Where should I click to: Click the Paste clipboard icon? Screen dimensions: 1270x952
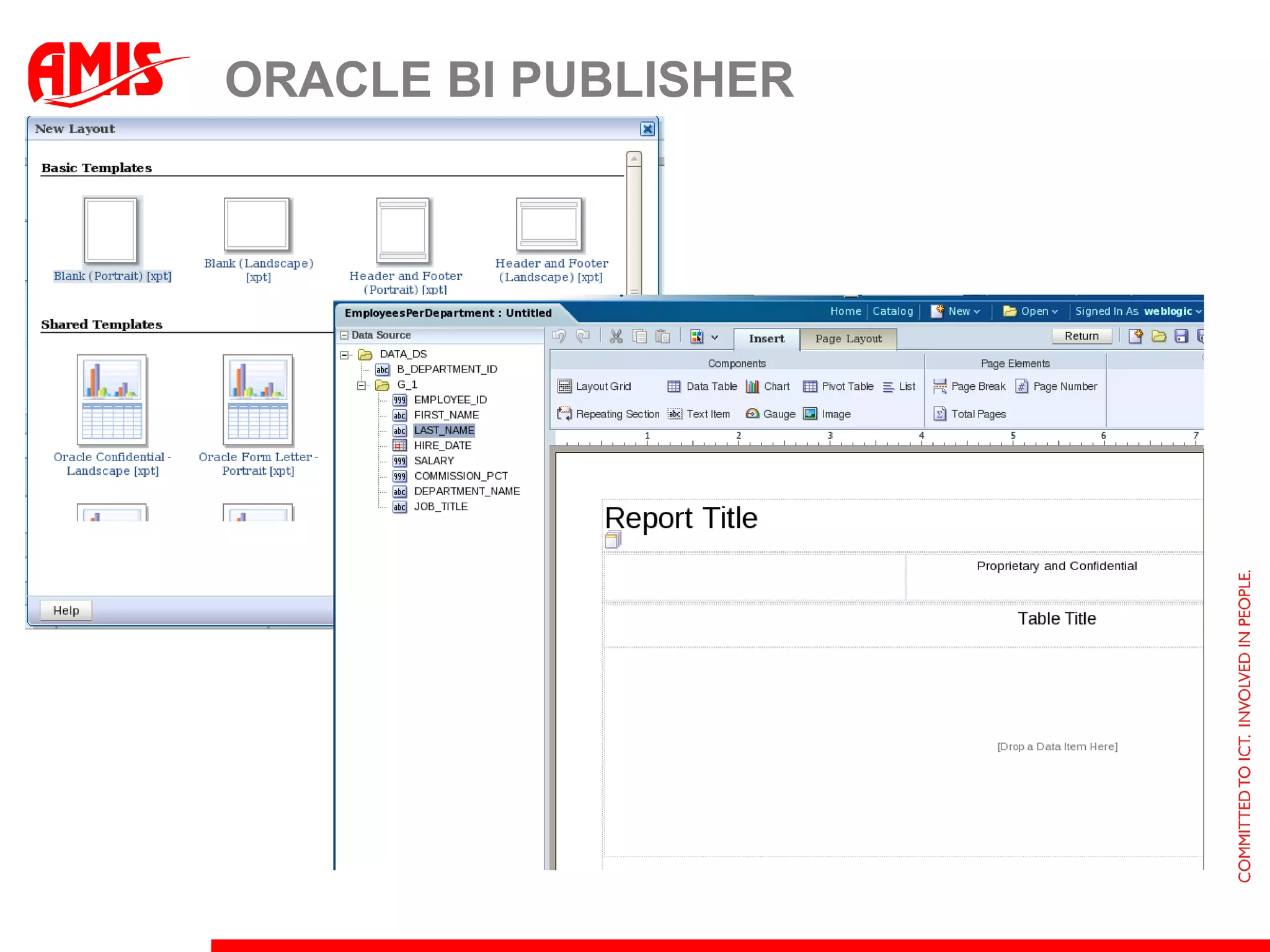point(662,336)
